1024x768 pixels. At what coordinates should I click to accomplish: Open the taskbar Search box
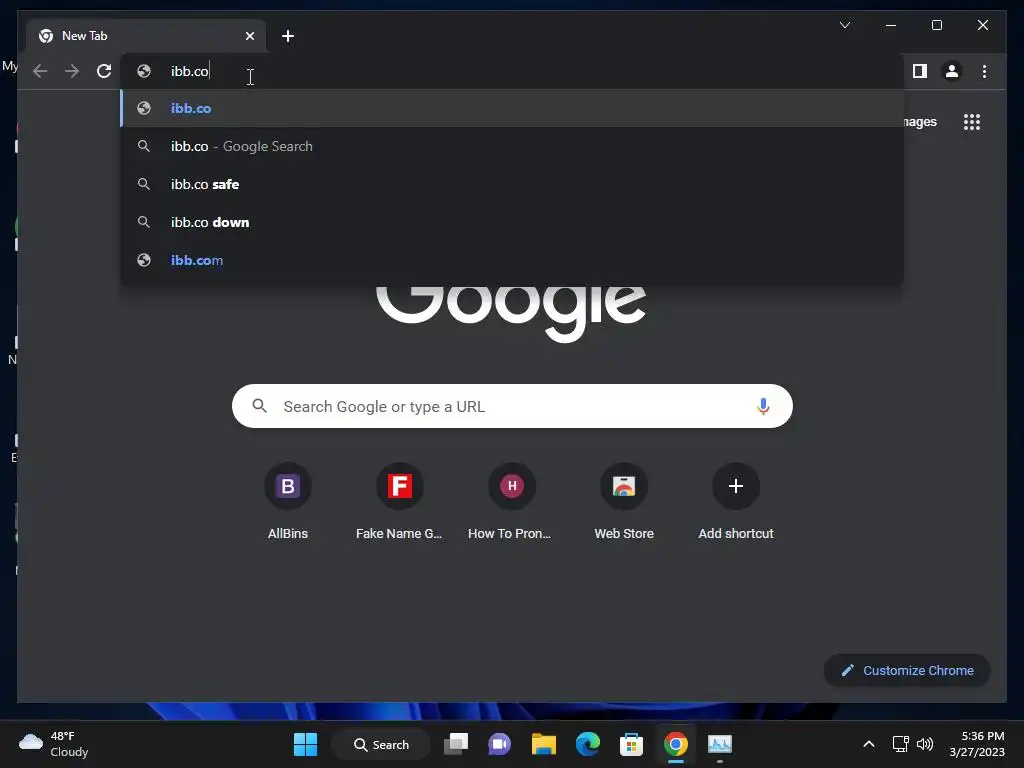tap(381, 744)
